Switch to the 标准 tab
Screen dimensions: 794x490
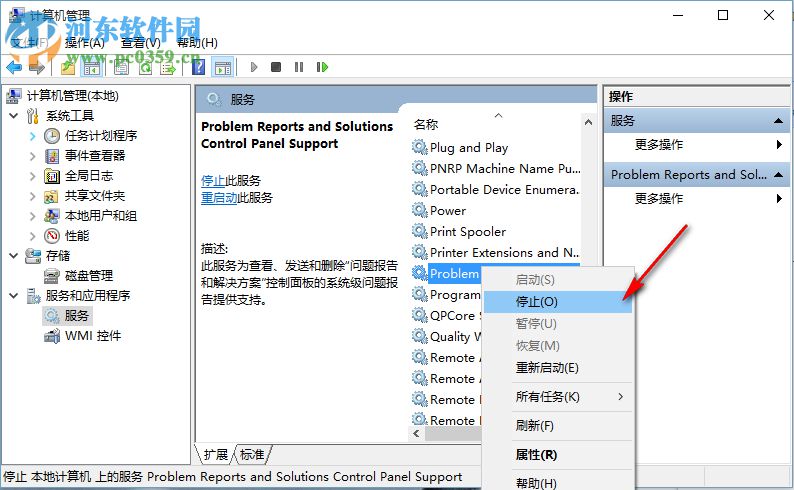click(252, 455)
